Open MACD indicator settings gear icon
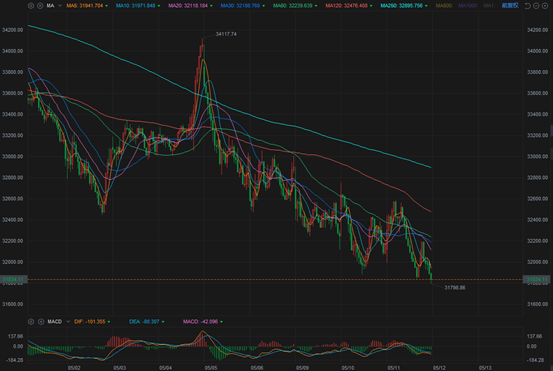 31,322
